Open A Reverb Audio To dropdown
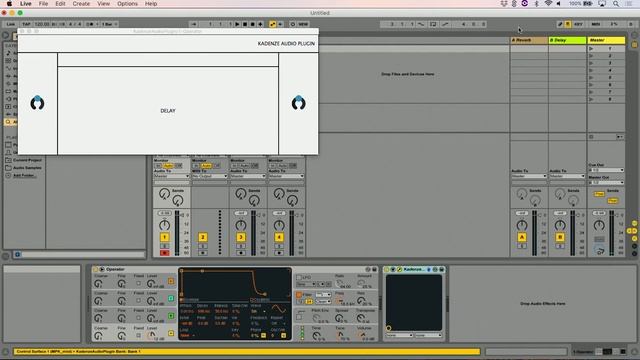 pyautogui.click(x=529, y=176)
